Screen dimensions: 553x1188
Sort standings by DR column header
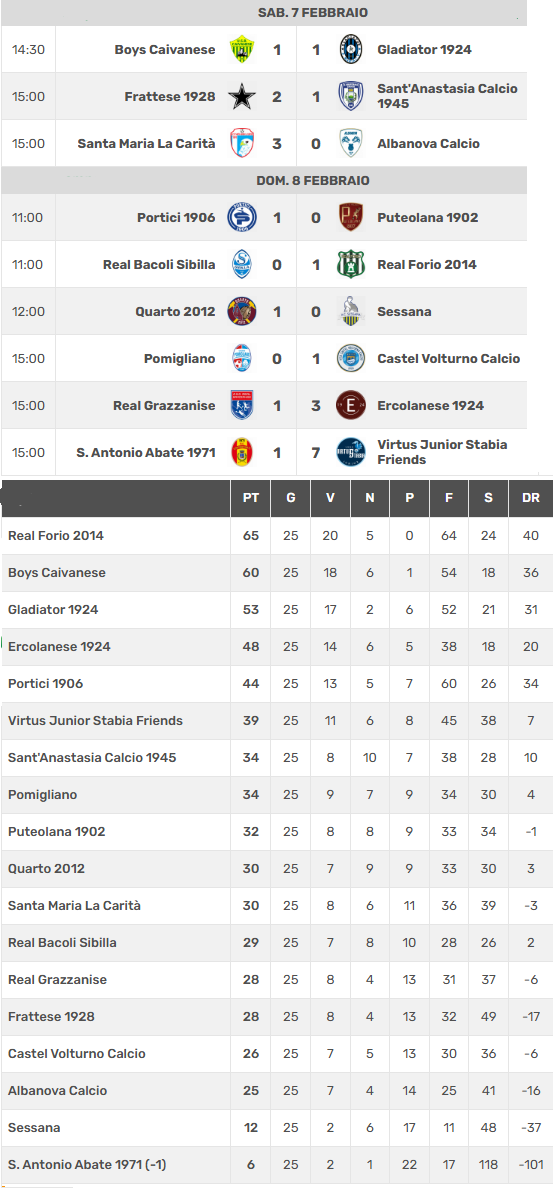coord(531,498)
